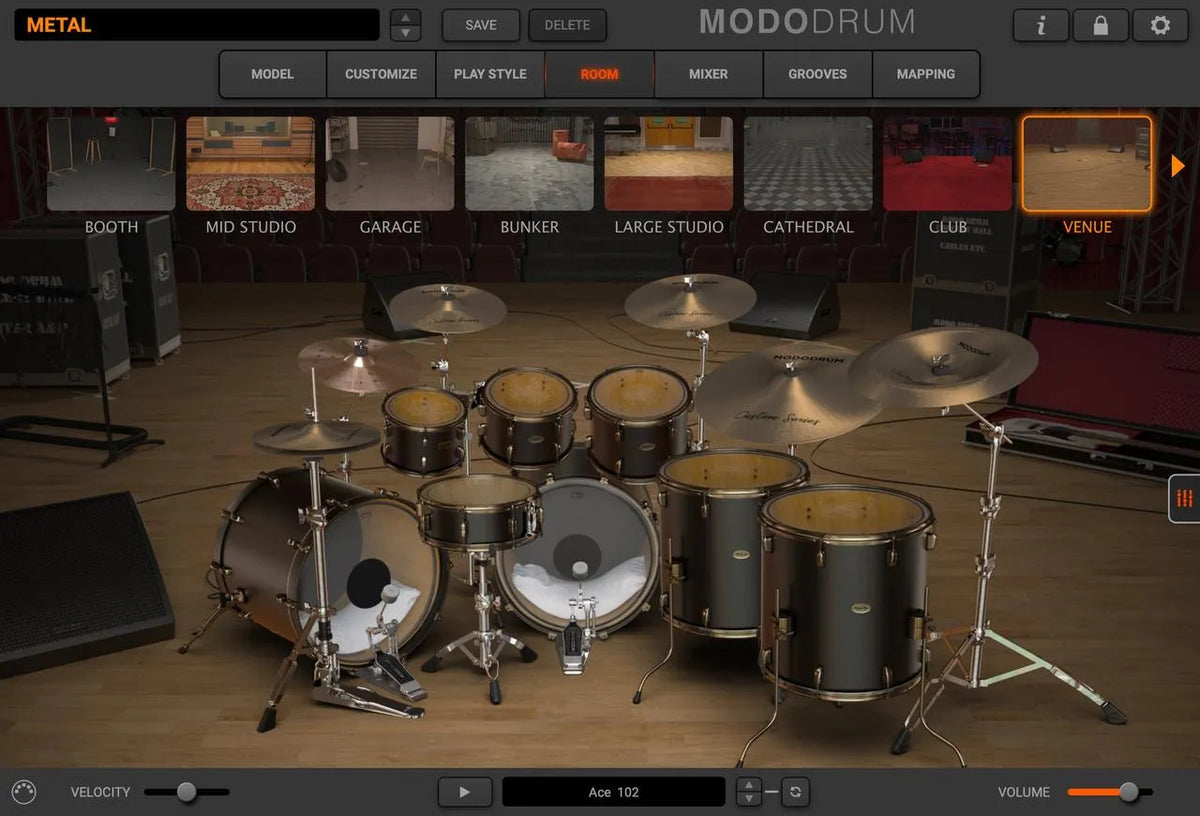
Task: Click the SAVE preset button
Action: tap(480, 26)
